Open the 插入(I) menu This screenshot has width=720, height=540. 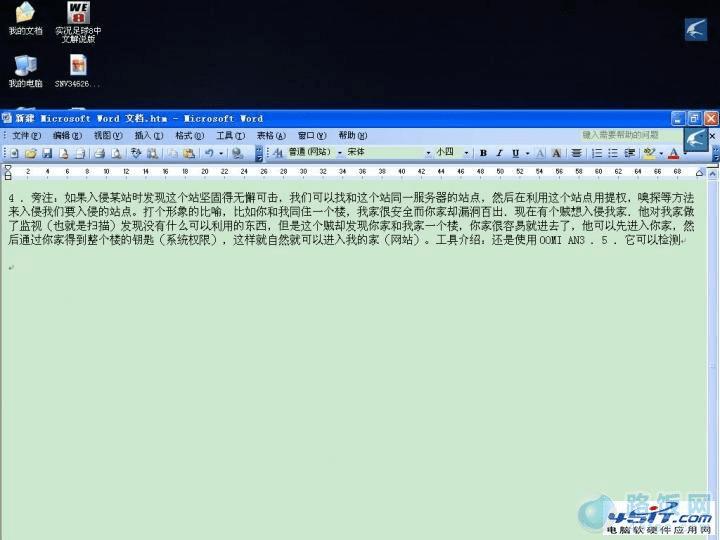pyautogui.click(x=149, y=135)
